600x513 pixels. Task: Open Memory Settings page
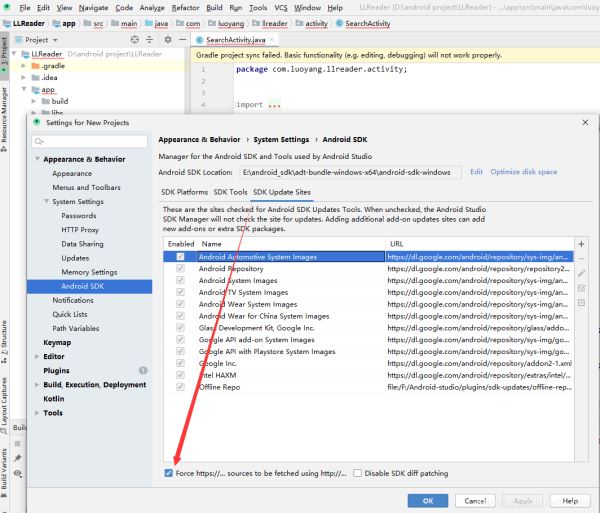tap(89, 272)
